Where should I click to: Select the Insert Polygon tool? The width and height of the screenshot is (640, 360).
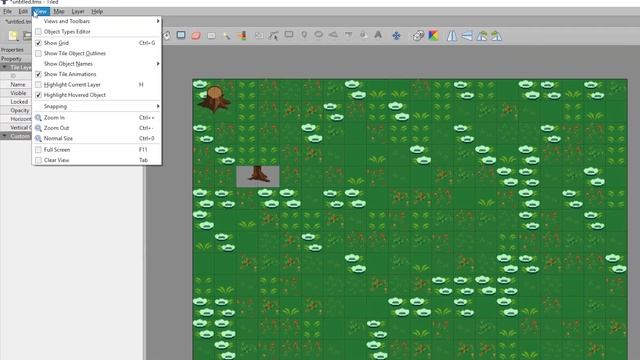[x=333, y=36]
